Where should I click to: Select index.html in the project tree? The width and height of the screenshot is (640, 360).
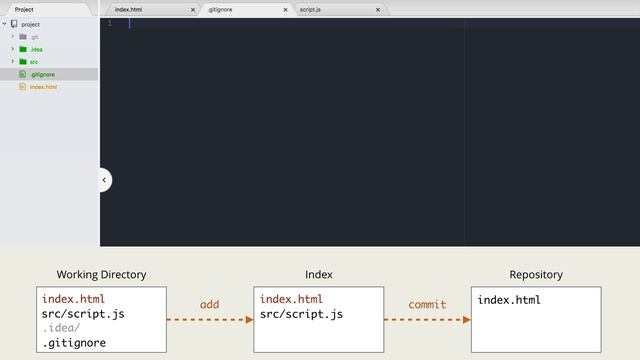click(43, 87)
